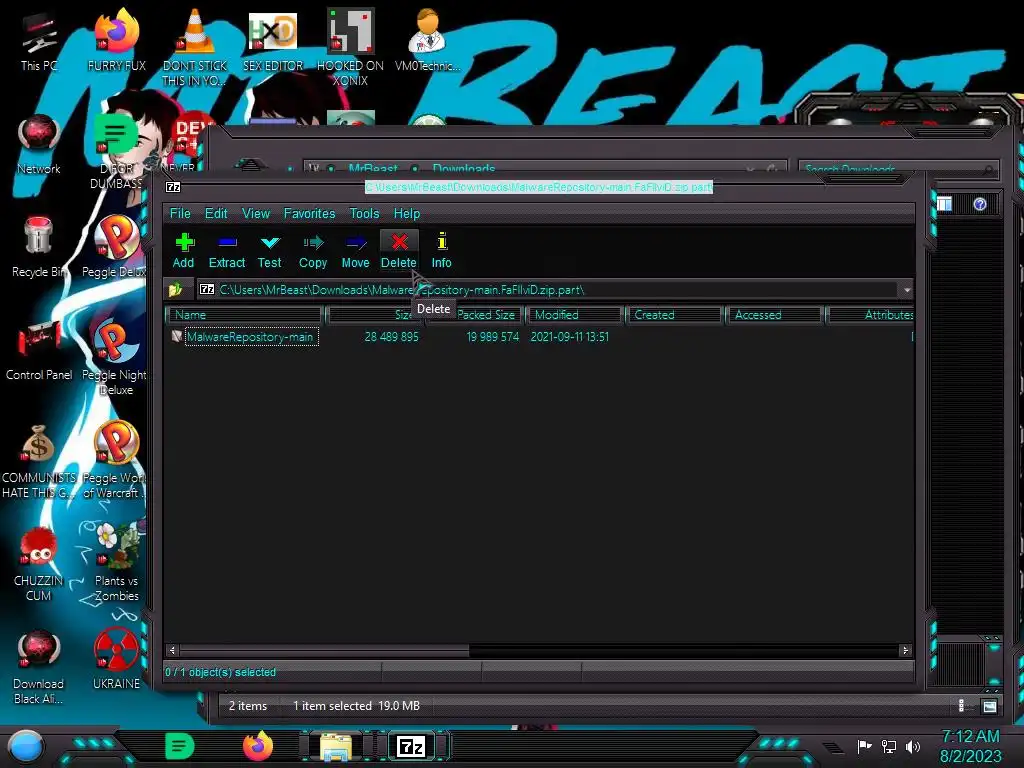This screenshot has height=768, width=1024.
Task: Click the horizontal scrollbar right arrow
Action: click(x=905, y=650)
